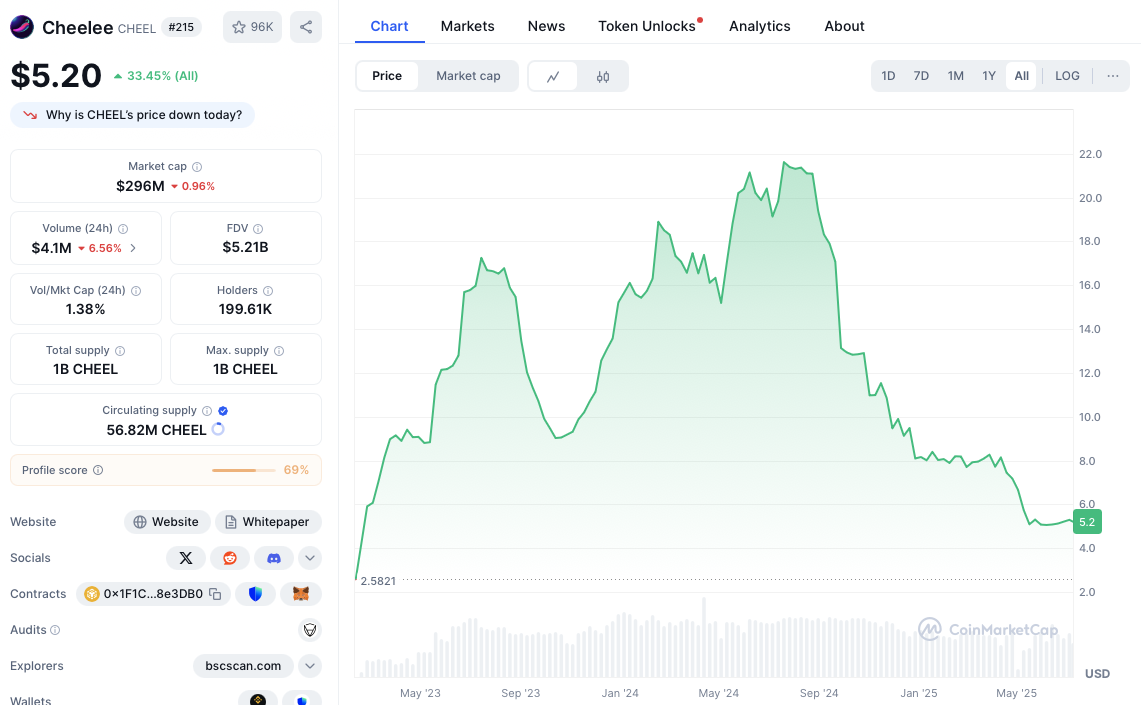Click the 56.82M CHEEL supply value
Screen dimensions: 1141x705
tap(156, 430)
